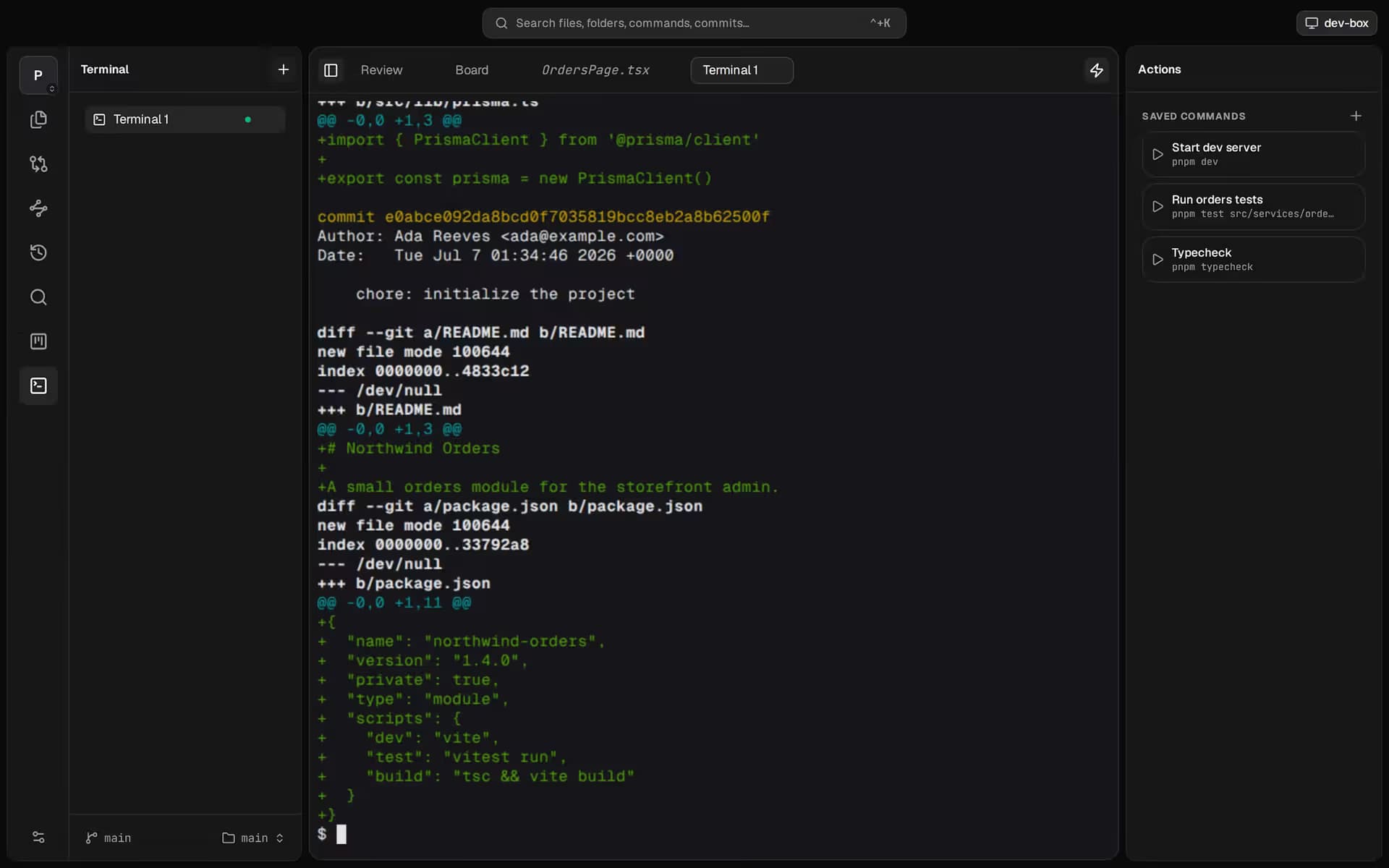Select the Terminal sidebar icon

[x=38, y=386]
